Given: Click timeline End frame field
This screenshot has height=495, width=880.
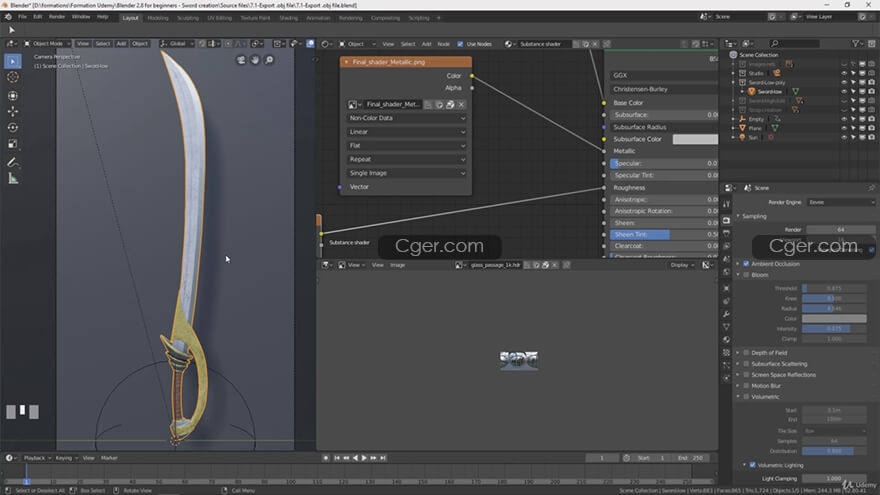Looking at the screenshot, I should (x=691, y=458).
